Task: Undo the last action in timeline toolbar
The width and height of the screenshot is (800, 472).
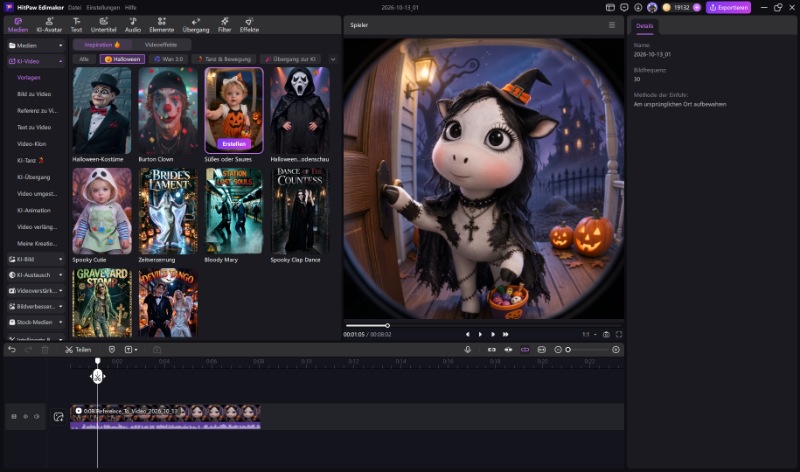Action: (x=12, y=350)
